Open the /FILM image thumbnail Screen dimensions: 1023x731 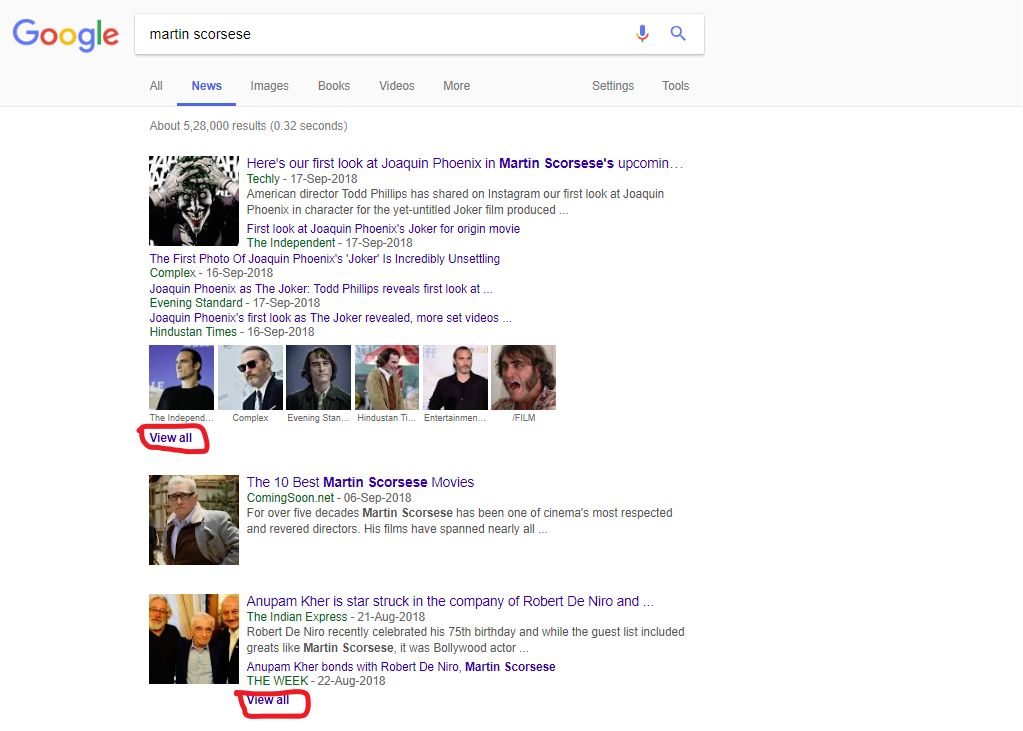(523, 377)
